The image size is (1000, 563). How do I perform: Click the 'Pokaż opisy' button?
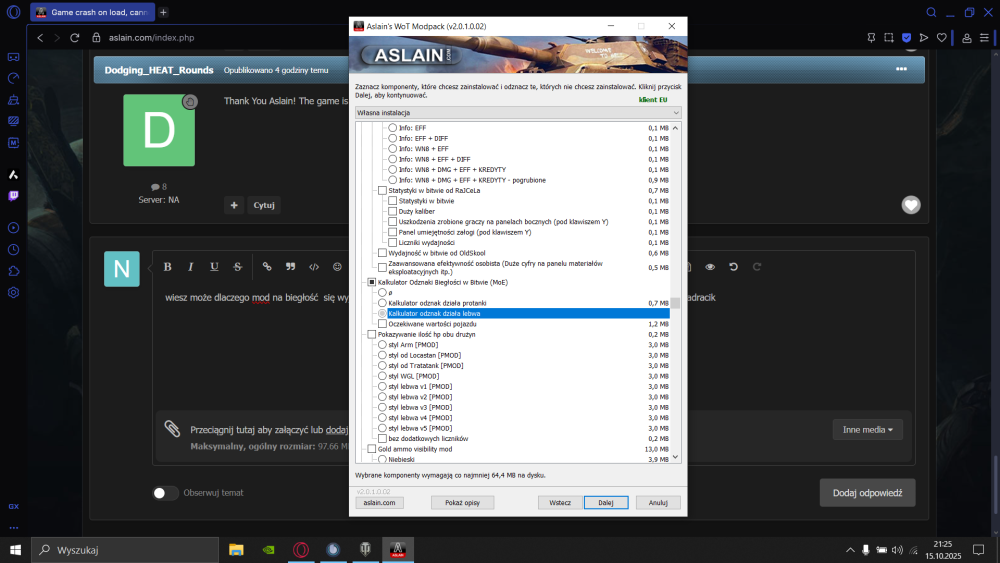click(x=462, y=502)
